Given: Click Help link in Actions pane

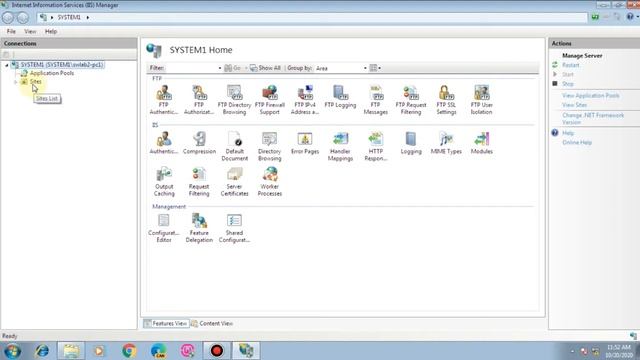Looking at the screenshot, I should point(568,133).
